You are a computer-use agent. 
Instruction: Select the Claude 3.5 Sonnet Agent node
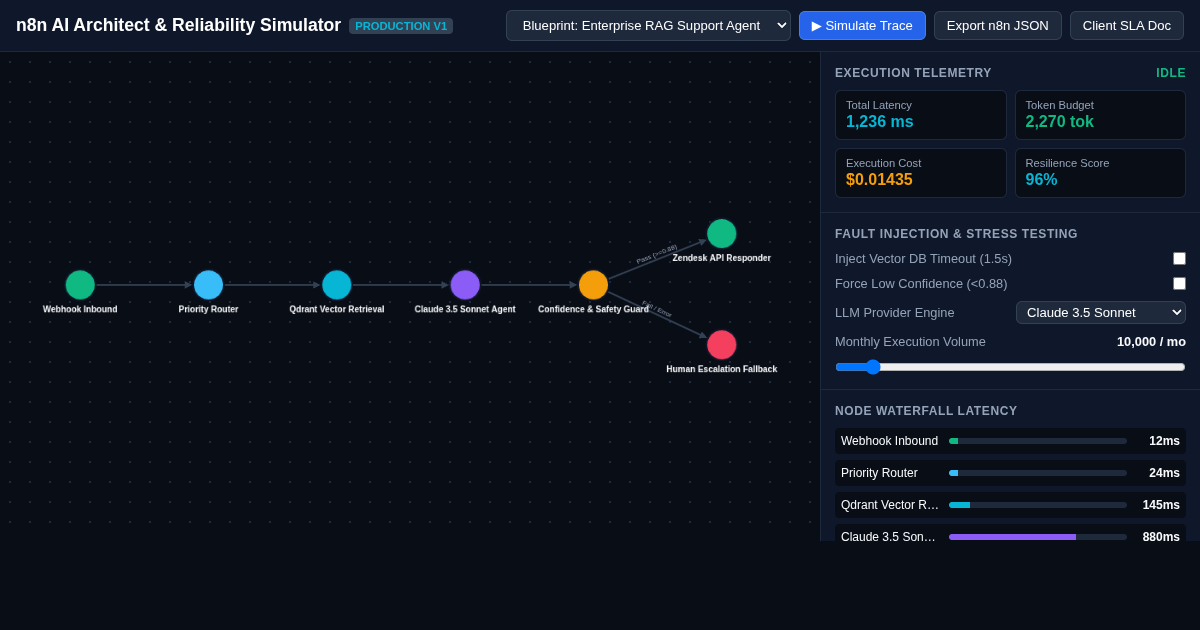coord(465,285)
